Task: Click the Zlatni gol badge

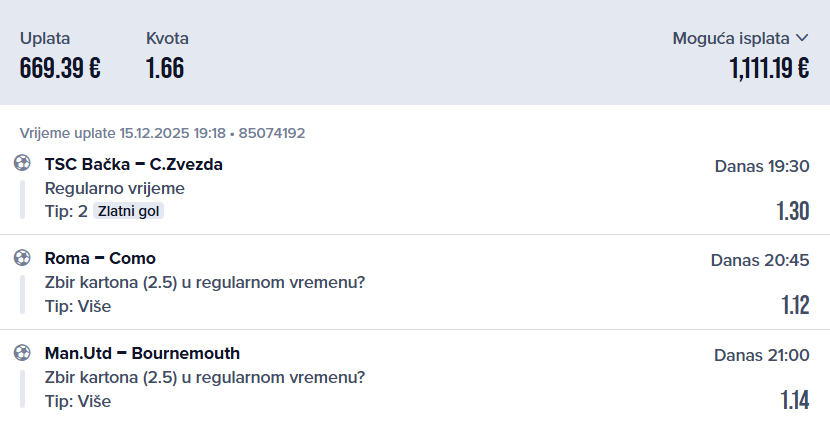Action: pos(128,211)
